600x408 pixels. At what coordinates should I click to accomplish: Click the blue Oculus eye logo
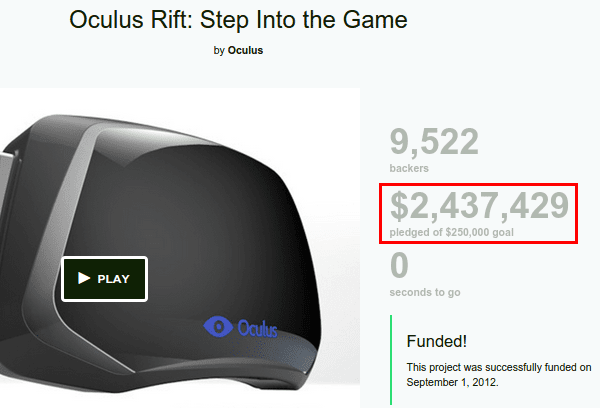(218, 326)
